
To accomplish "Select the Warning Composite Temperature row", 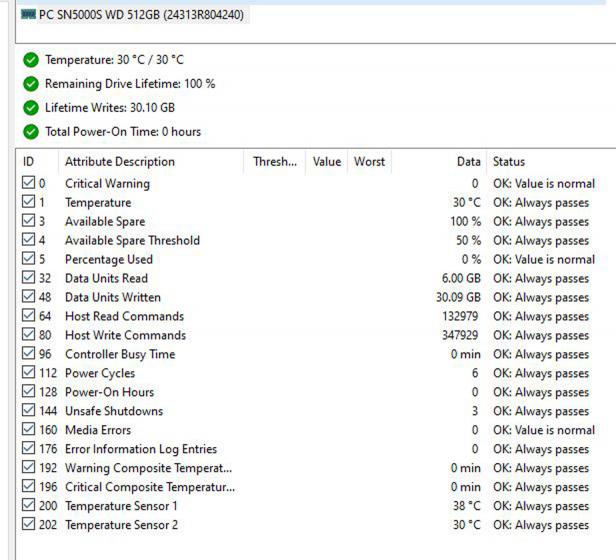I will pos(316,468).
